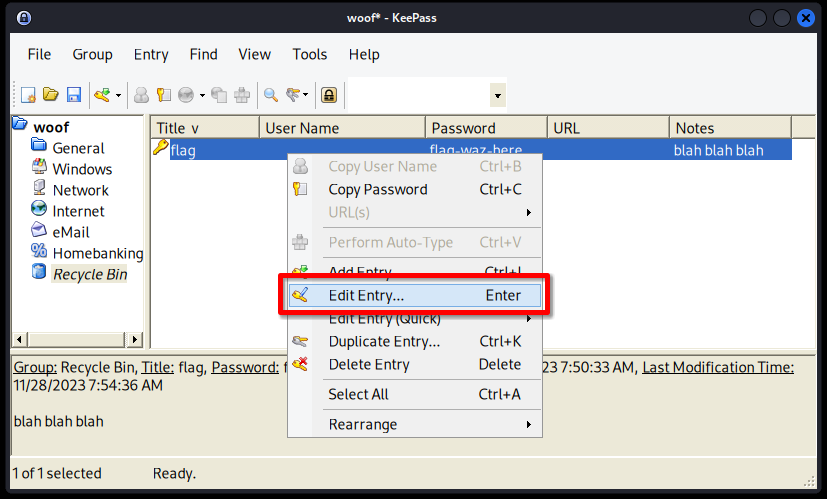Click the Windows group icon
This screenshot has width=827, height=499.
(39, 166)
